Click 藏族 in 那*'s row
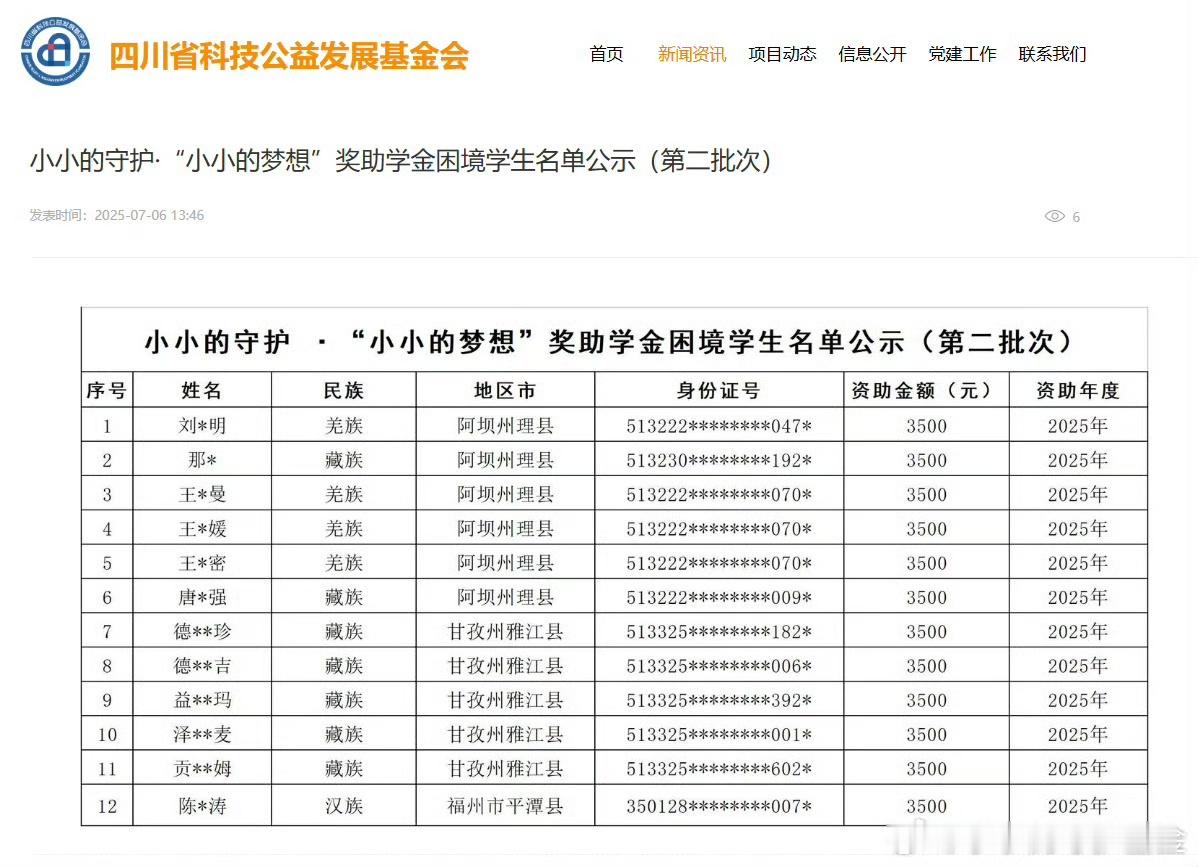The width and height of the screenshot is (1198, 867). (343, 460)
